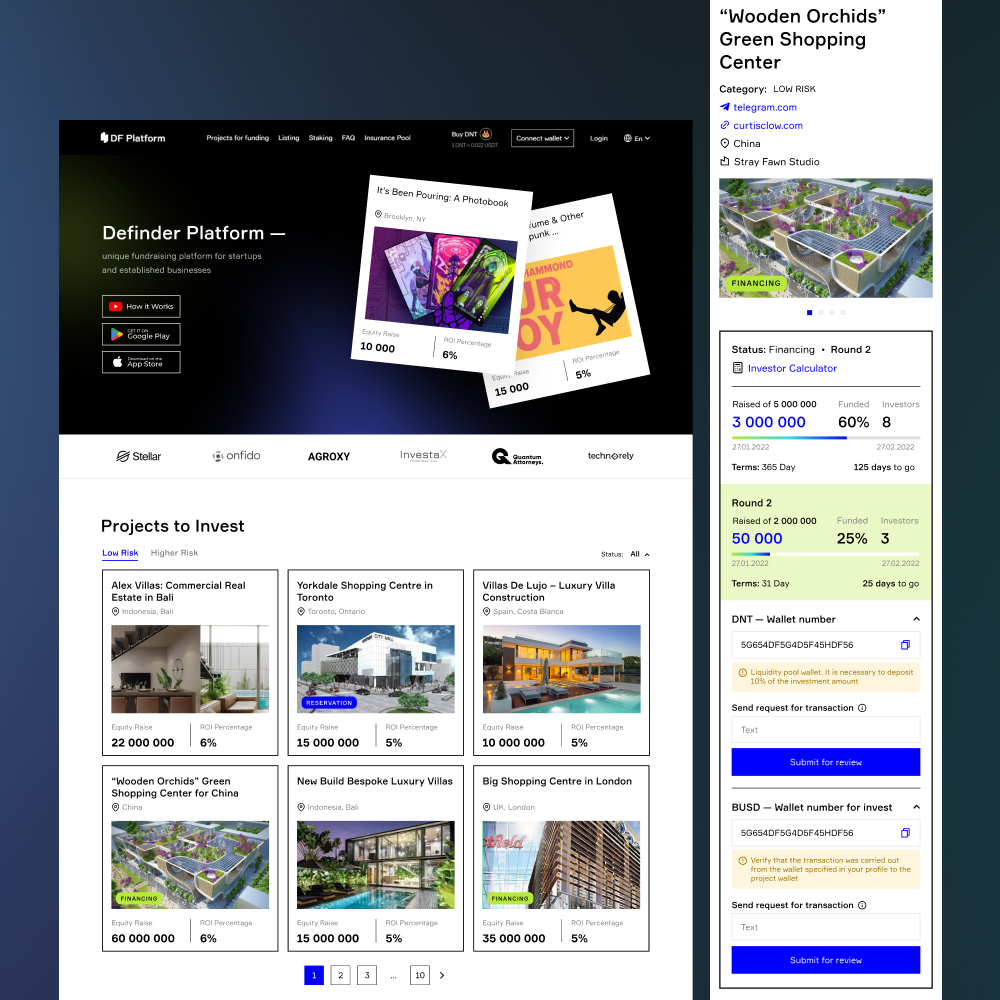Switch to the Higher Risk tab
Screen dimensions: 1000x1000
click(x=174, y=553)
